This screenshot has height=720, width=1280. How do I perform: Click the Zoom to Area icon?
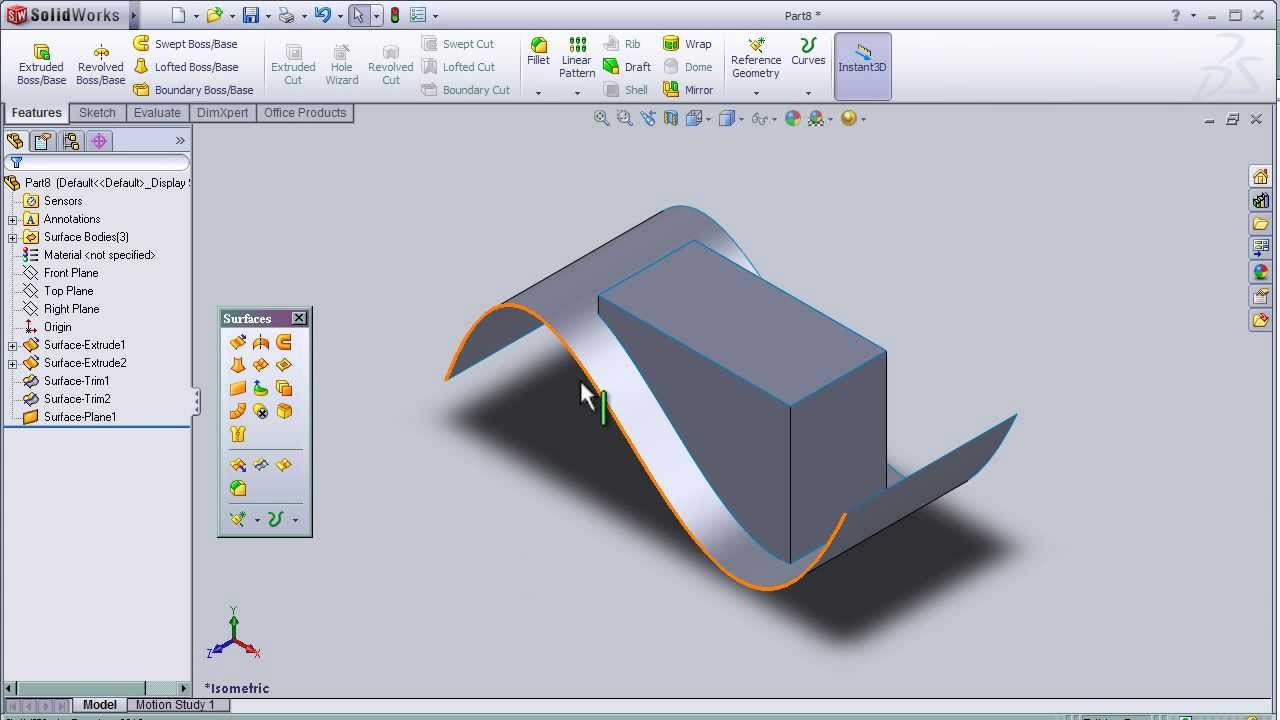coord(624,118)
